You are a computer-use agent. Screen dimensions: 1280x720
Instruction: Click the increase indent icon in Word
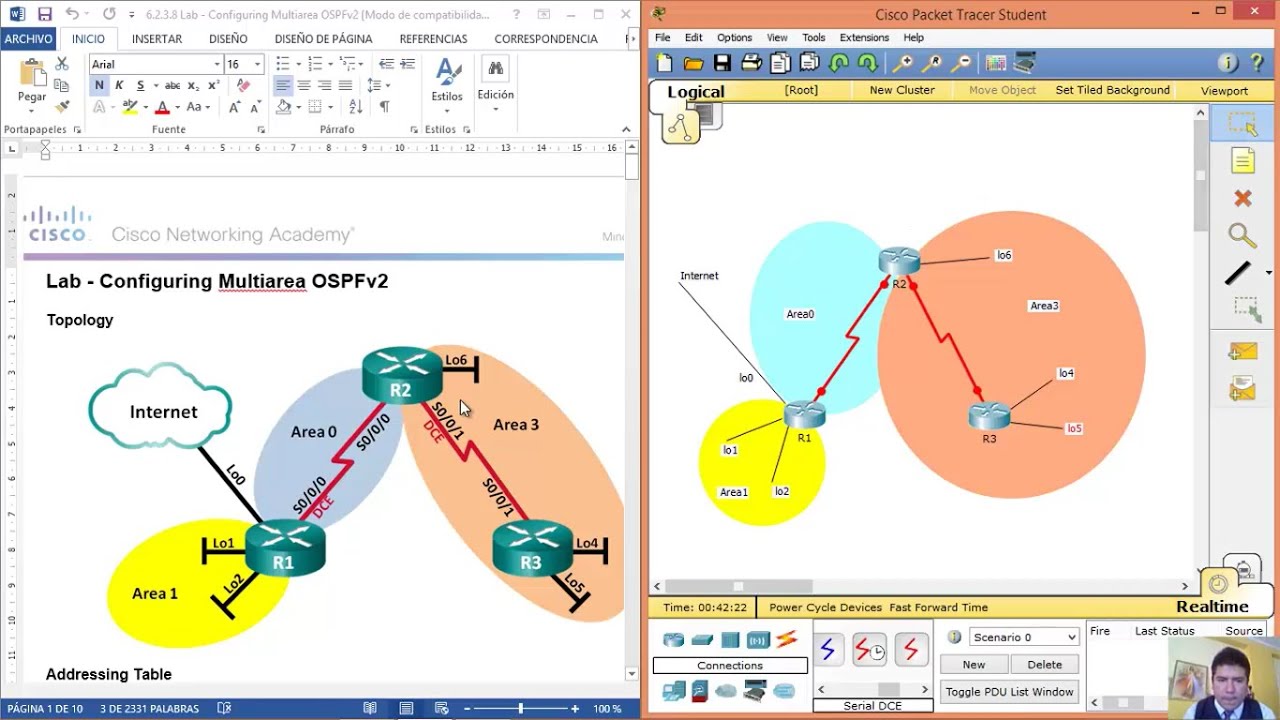point(407,64)
